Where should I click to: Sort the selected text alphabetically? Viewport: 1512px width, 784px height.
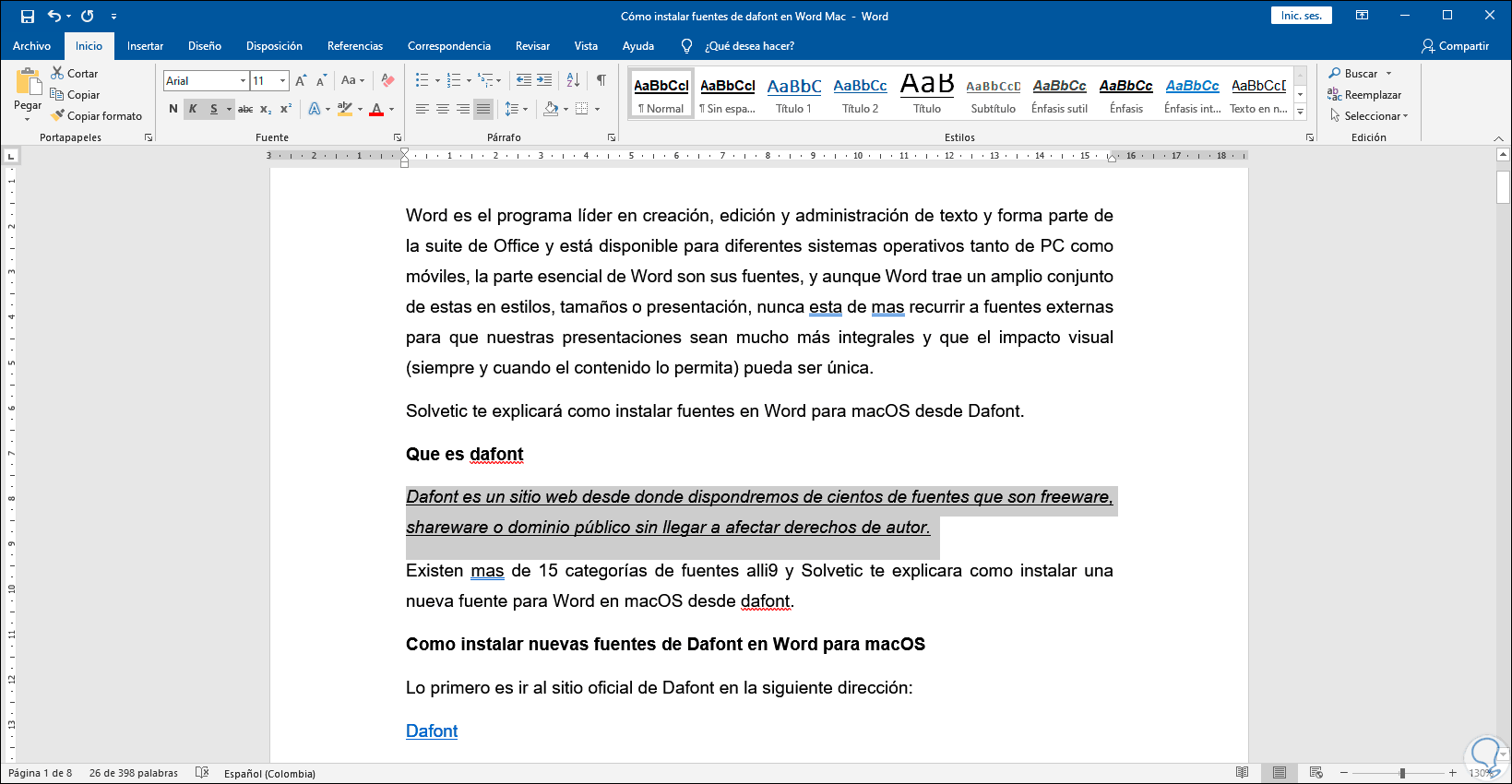click(573, 81)
